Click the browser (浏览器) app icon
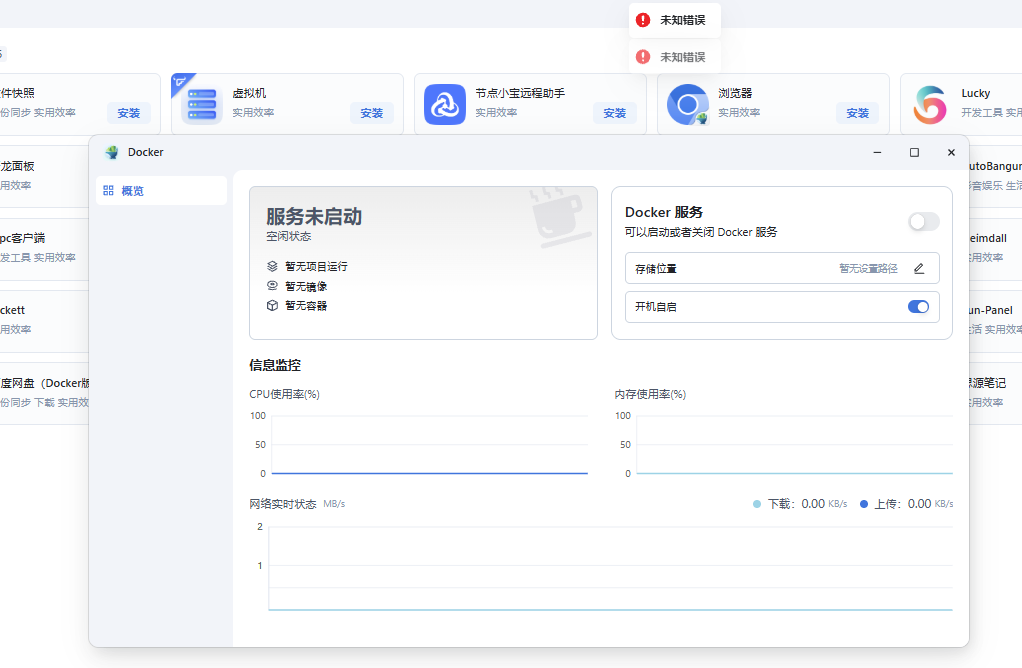The height and width of the screenshot is (668, 1022). [688, 104]
